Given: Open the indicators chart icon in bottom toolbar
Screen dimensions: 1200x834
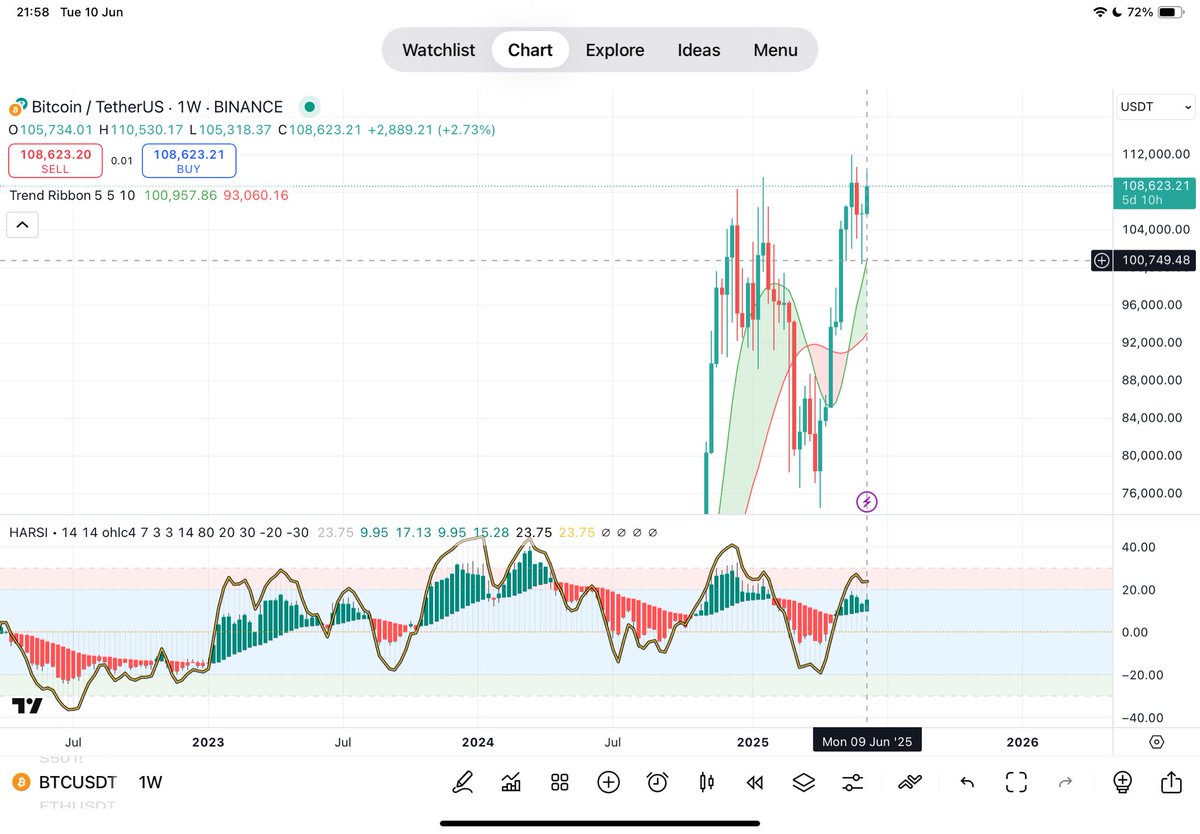Looking at the screenshot, I should tap(511, 782).
